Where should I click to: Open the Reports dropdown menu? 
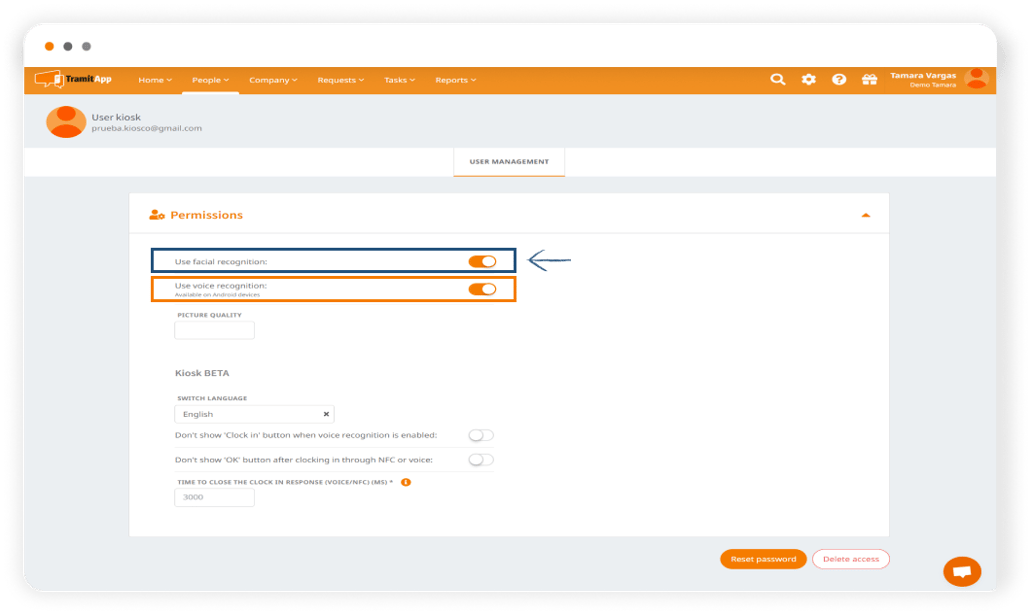(x=455, y=80)
